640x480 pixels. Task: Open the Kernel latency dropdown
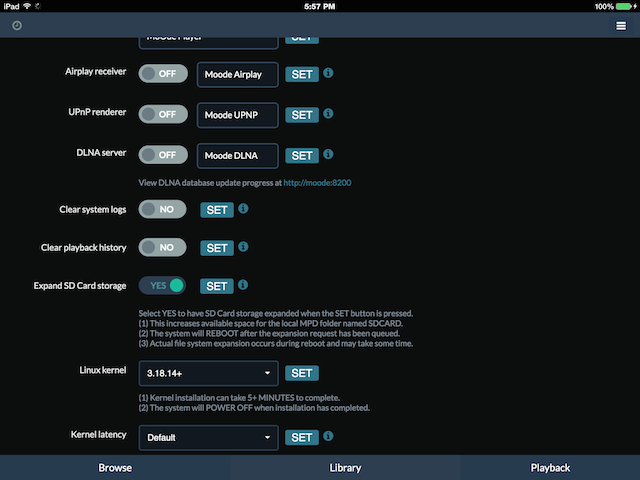click(x=209, y=438)
